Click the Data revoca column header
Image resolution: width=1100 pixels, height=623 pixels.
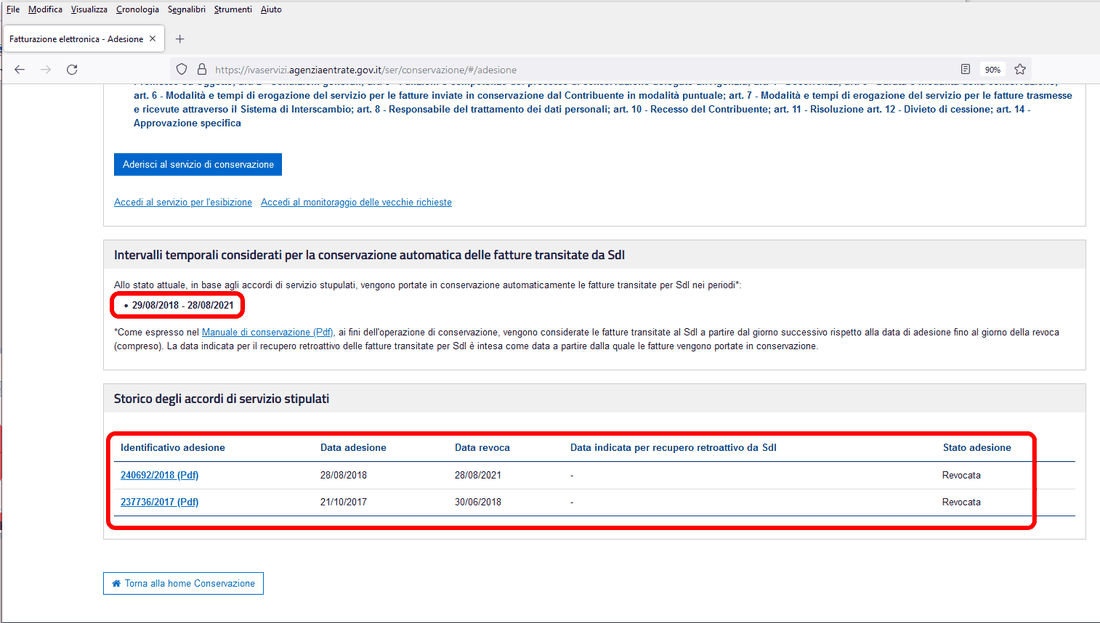click(x=482, y=448)
